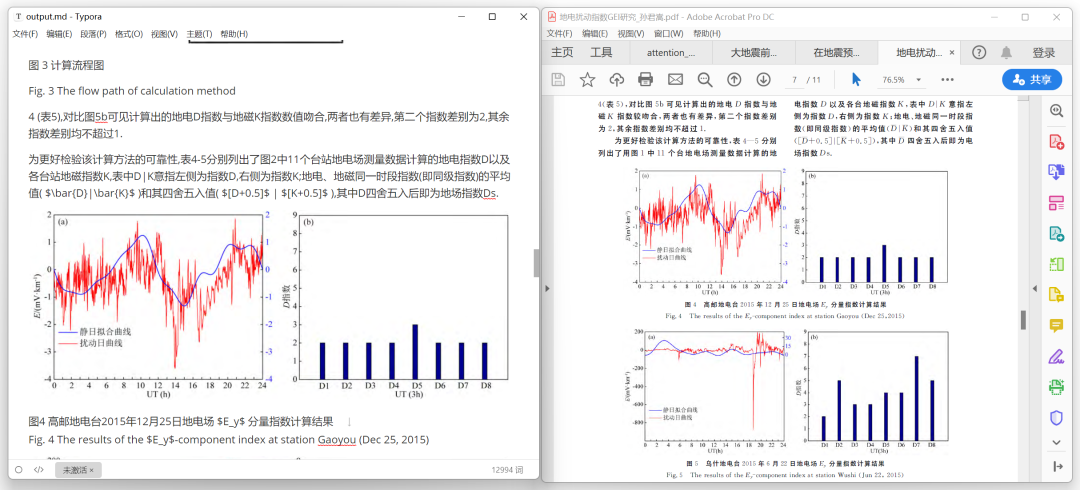The image size is (1080, 490).
Task: Open Find text magnifier in Acrobat toolbar
Action: coord(705,79)
